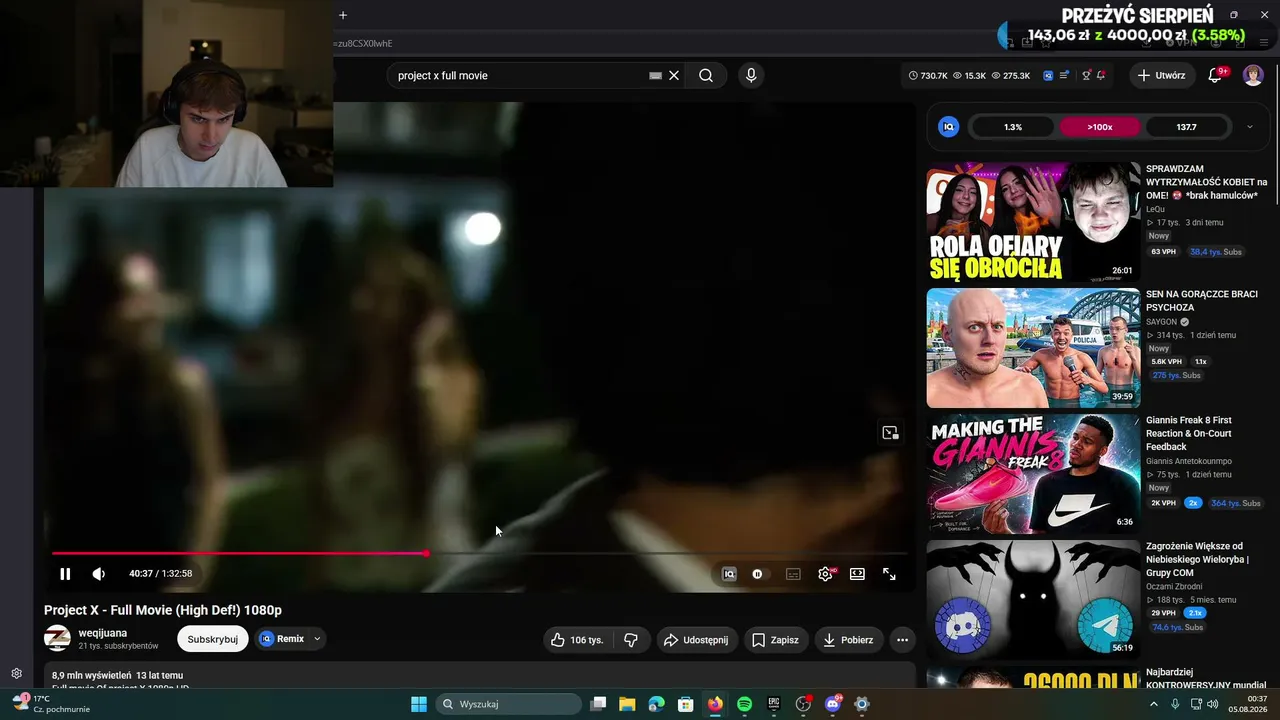The image size is (1280, 720).
Task: Click the Remix button
Action: (282, 639)
